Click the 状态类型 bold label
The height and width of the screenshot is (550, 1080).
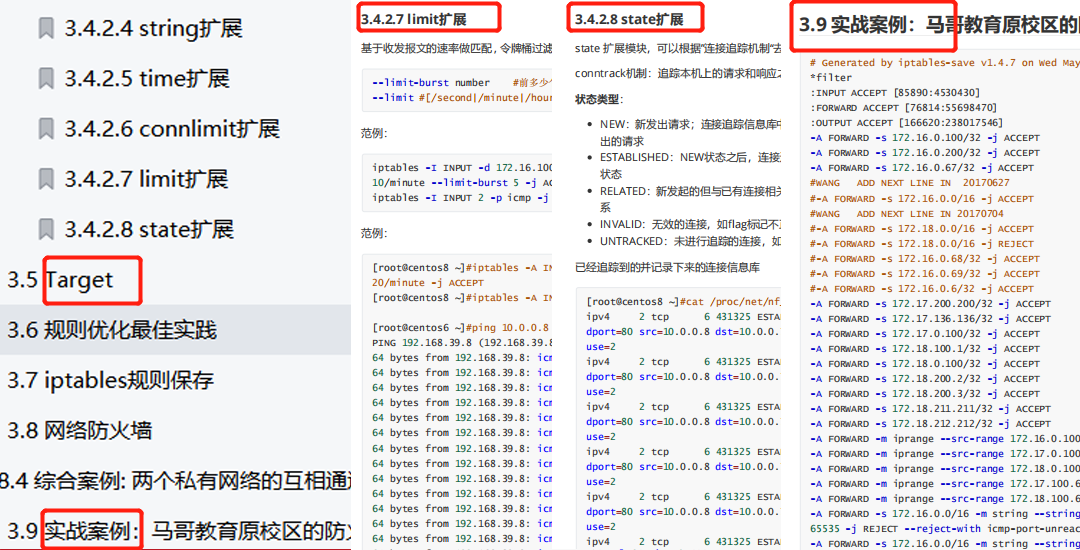click(599, 100)
